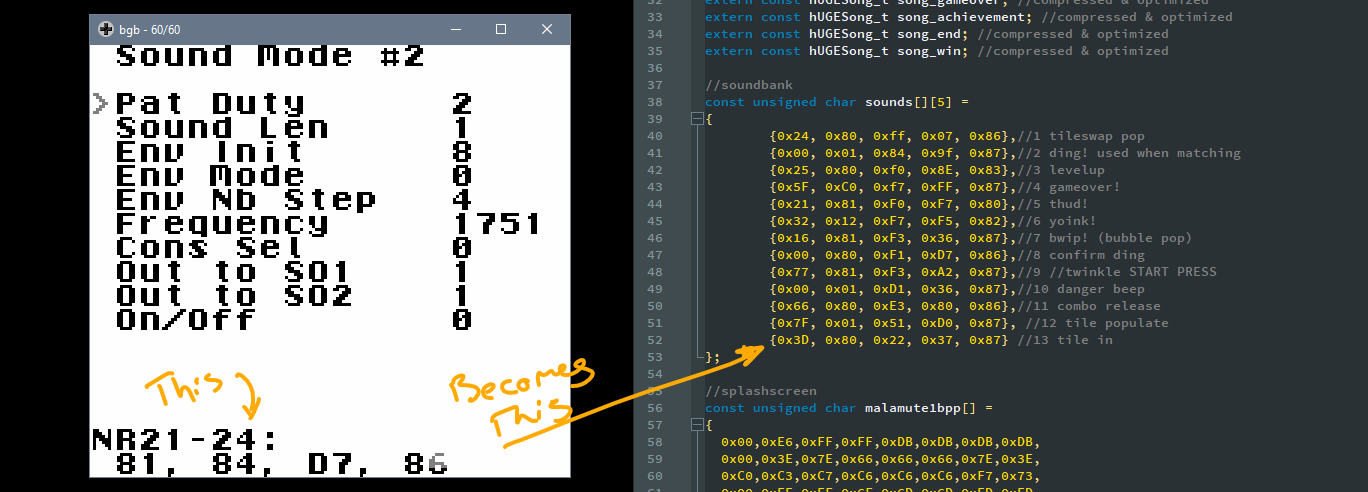
Task: Click the song_win declaration line
Action: point(936,51)
